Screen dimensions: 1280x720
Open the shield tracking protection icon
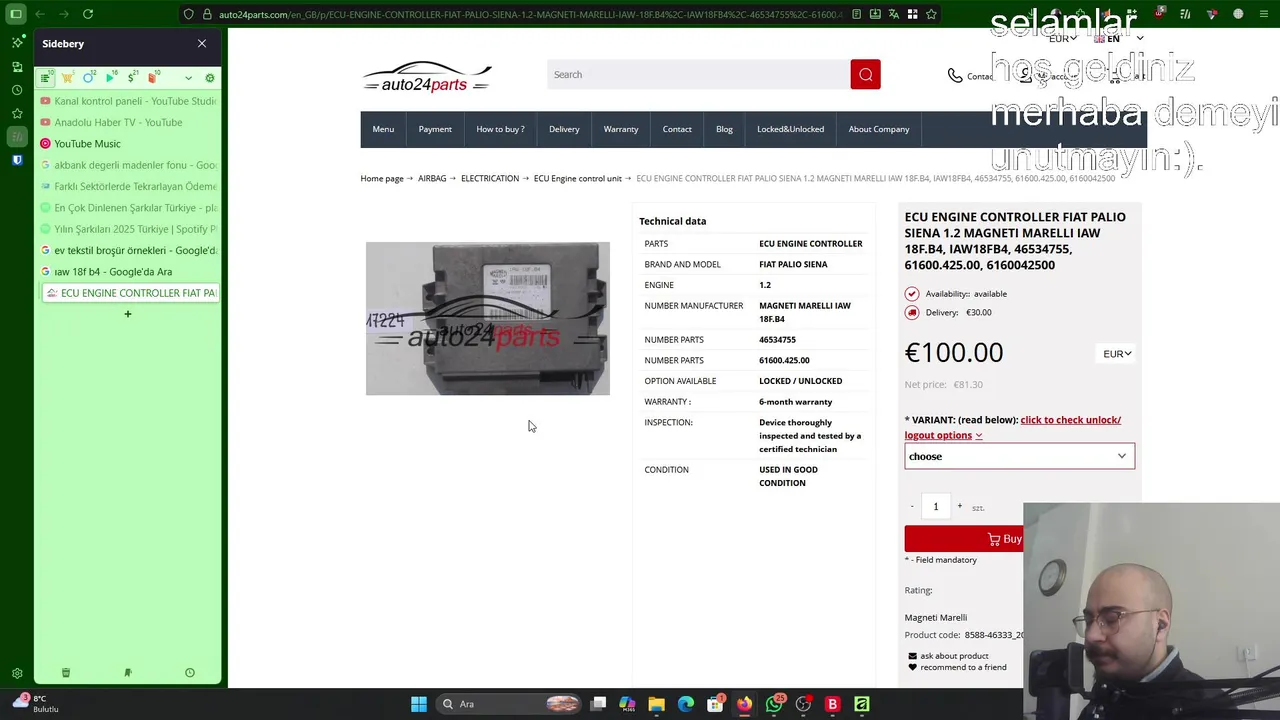(x=189, y=14)
